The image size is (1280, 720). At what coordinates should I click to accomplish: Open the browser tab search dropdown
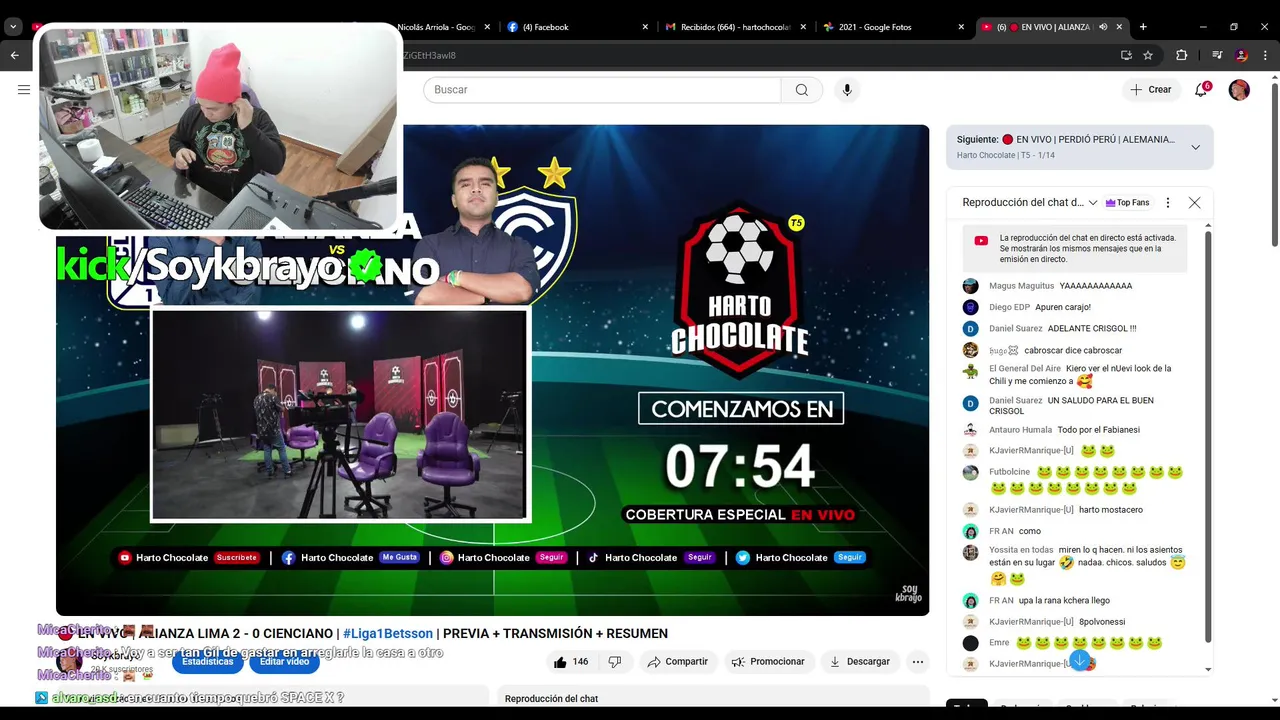13,27
